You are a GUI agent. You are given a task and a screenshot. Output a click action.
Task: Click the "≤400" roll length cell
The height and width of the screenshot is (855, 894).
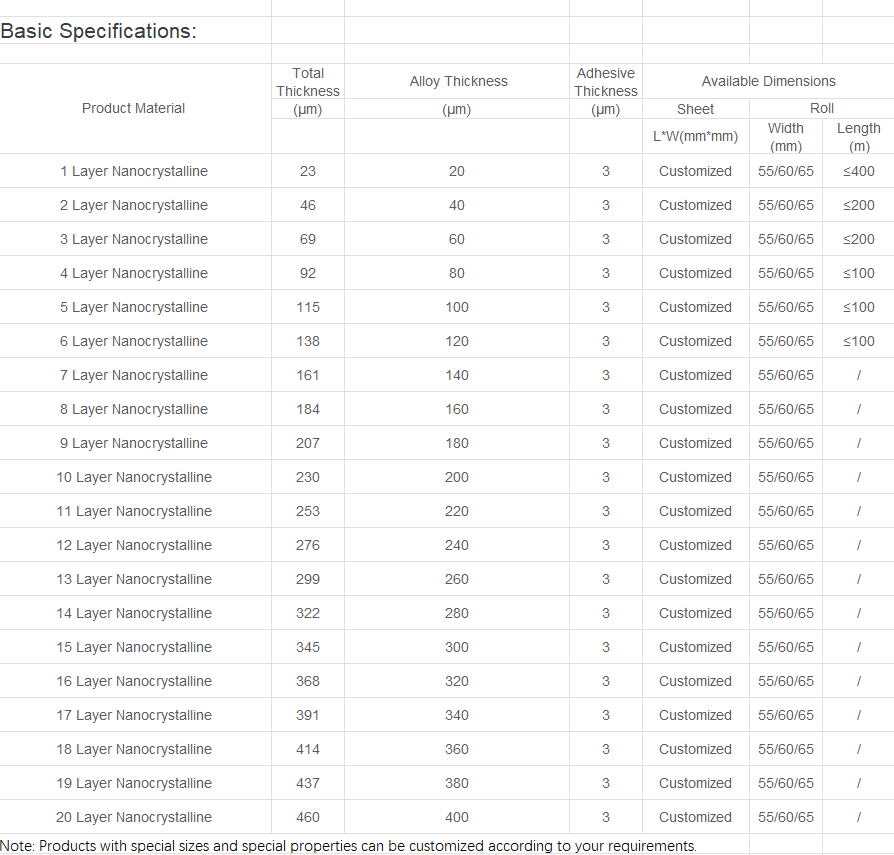pyautogui.click(x=858, y=171)
